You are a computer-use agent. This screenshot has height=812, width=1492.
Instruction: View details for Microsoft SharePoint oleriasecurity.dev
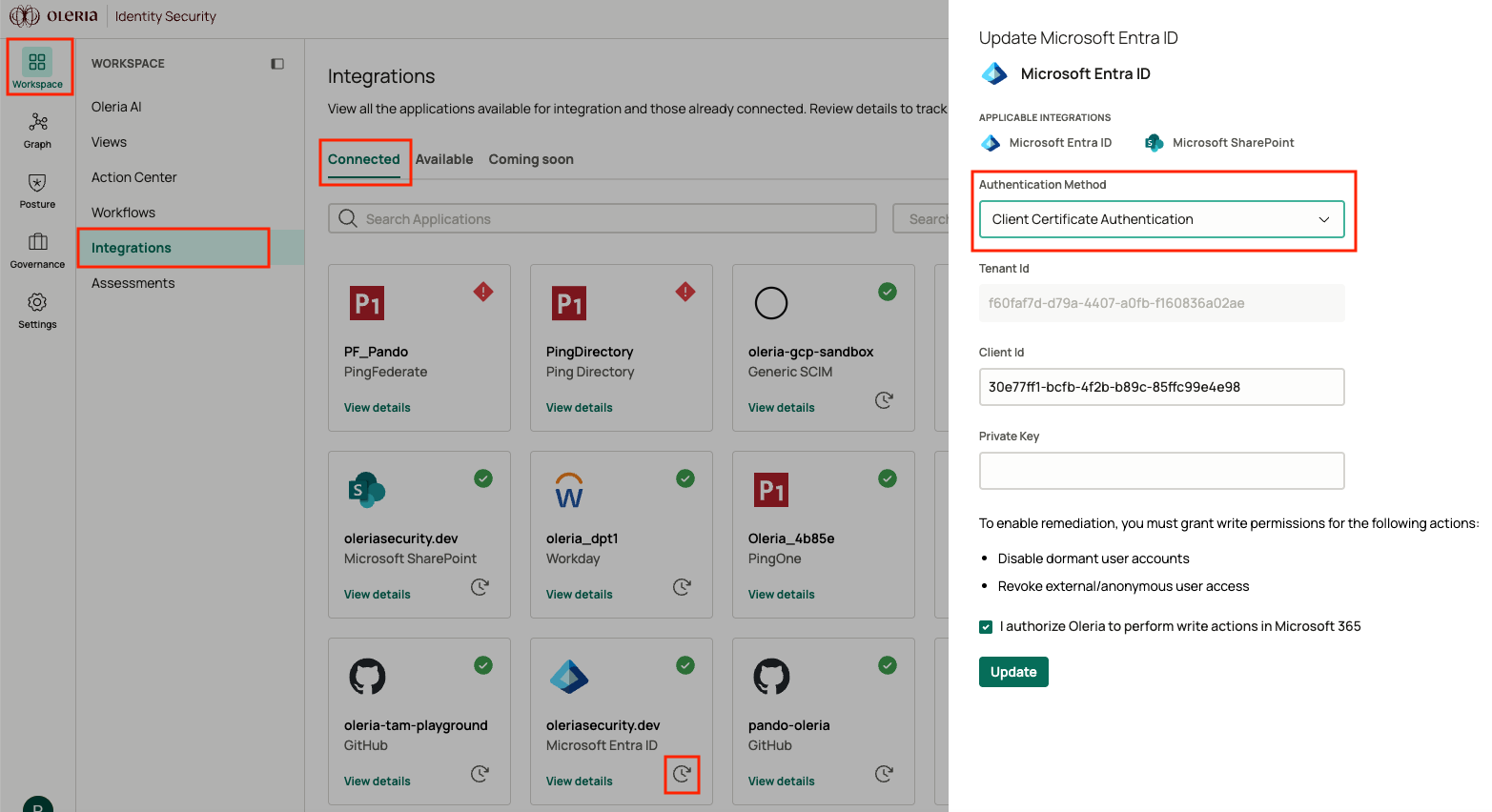pos(378,595)
